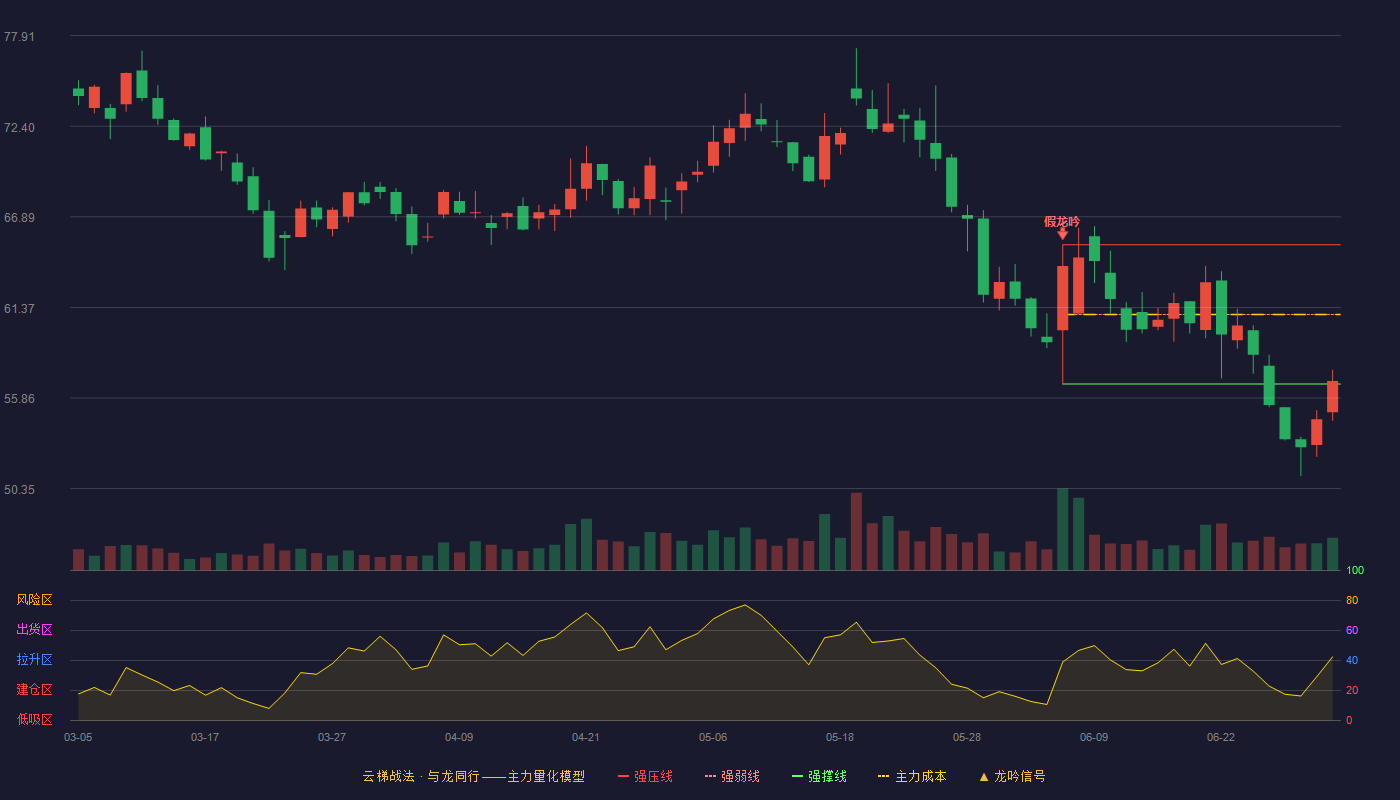Image resolution: width=1400 pixels, height=800 pixels.
Task: Click the 66.89 price axis label
Action: click(x=19, y=218)
